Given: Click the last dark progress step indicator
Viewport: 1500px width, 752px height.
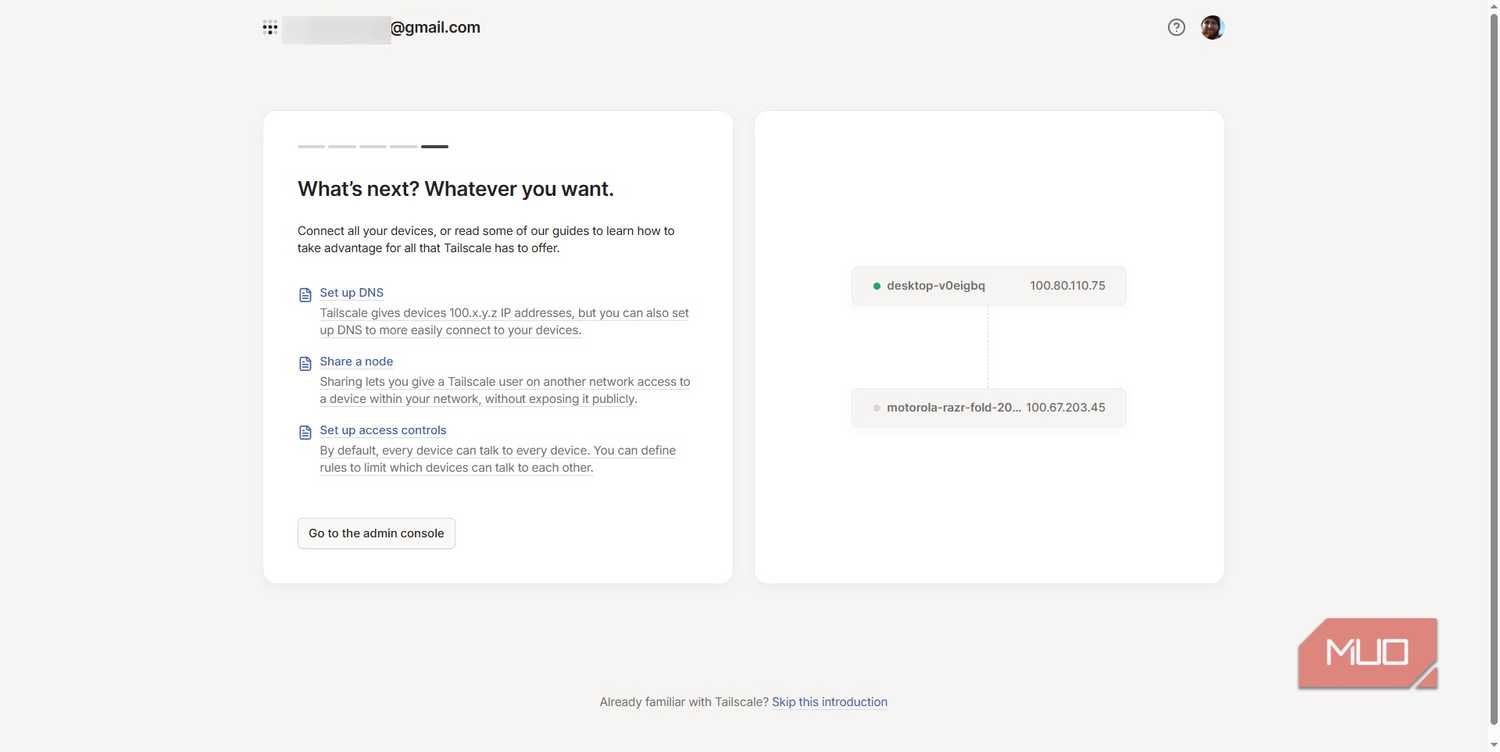Looking at the screenshot, I should tap(435, 147).
